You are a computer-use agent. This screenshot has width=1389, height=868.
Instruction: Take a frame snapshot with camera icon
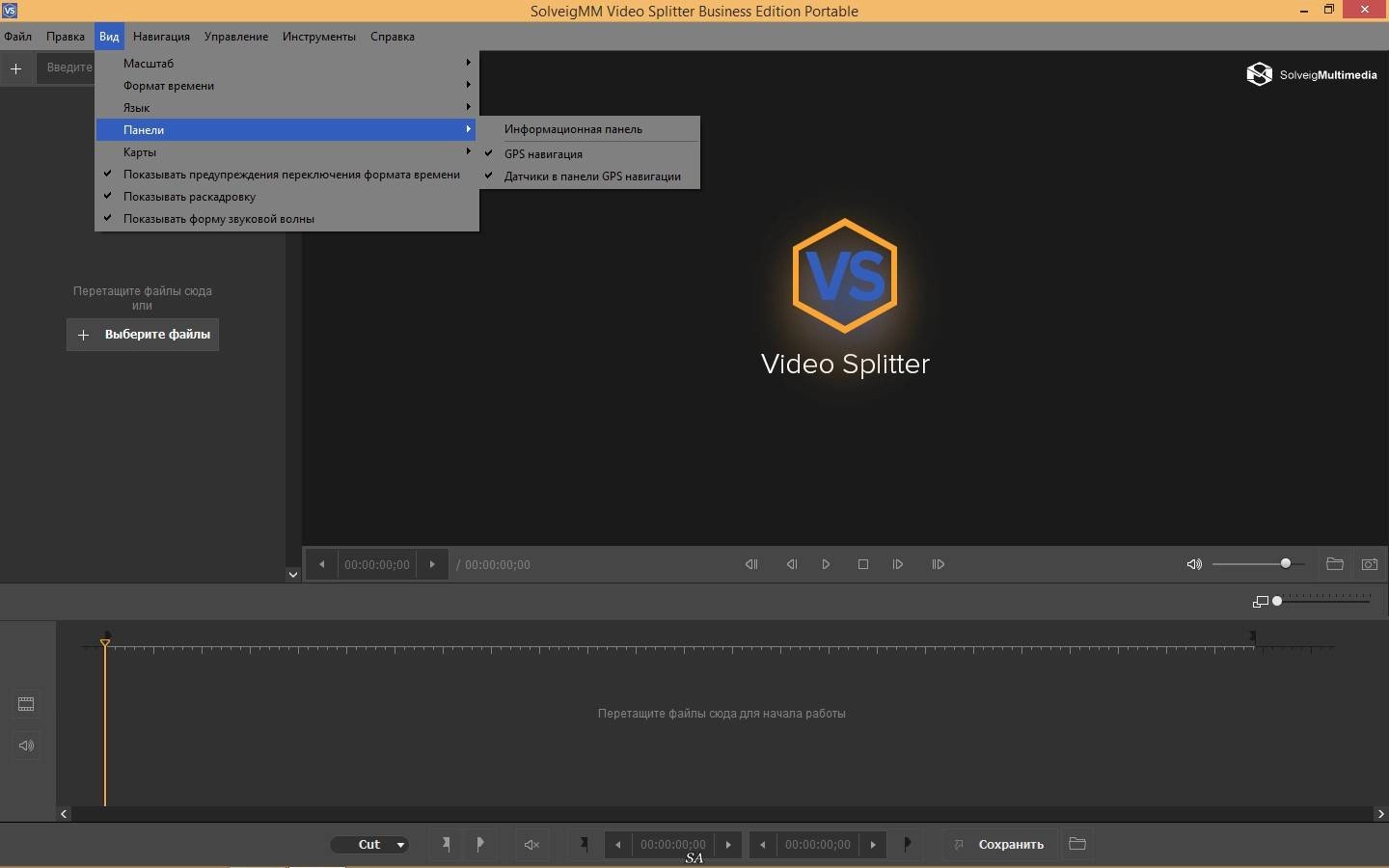1370,564
